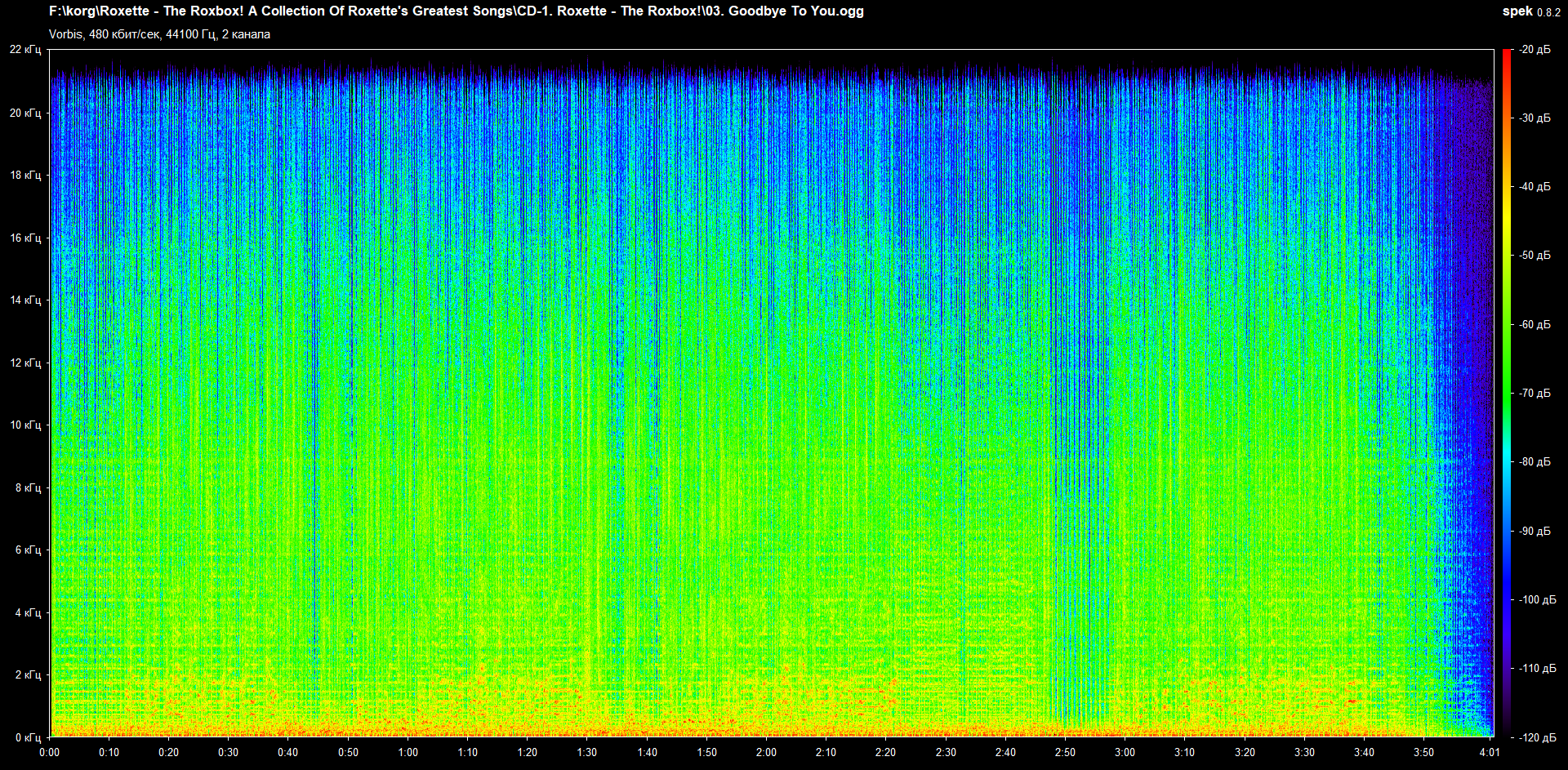Click the 0:00 time axis label

click(x=49, y=752)
